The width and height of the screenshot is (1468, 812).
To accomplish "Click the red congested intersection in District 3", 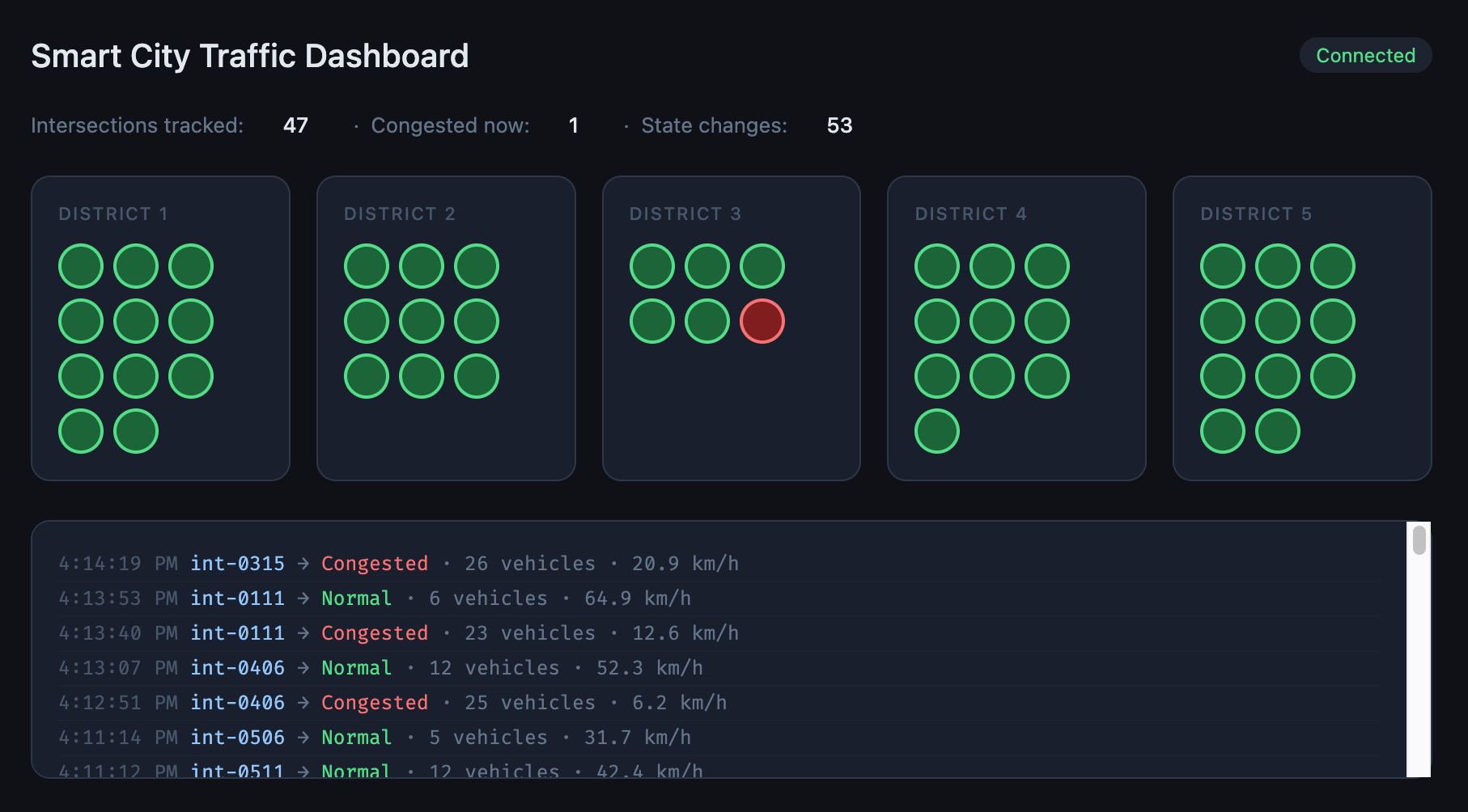I will tap(762, 321).
